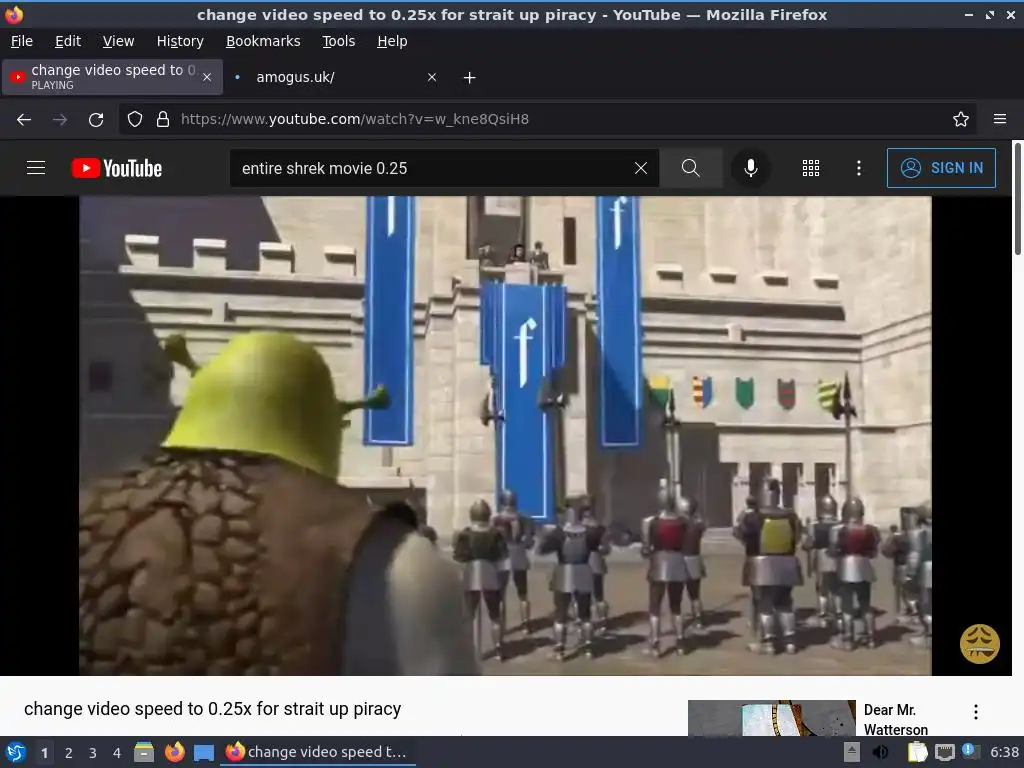Image resolution: width=1024 pixels, height=768 pixels.
Task: Reload the current page
Action: [x=96, y=120]
